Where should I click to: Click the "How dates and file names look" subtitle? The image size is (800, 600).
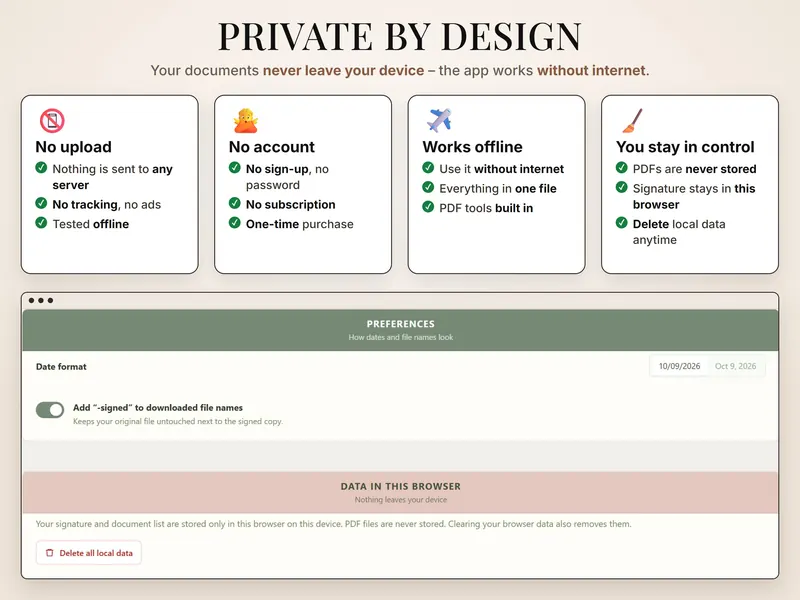(x=401, y=337)
